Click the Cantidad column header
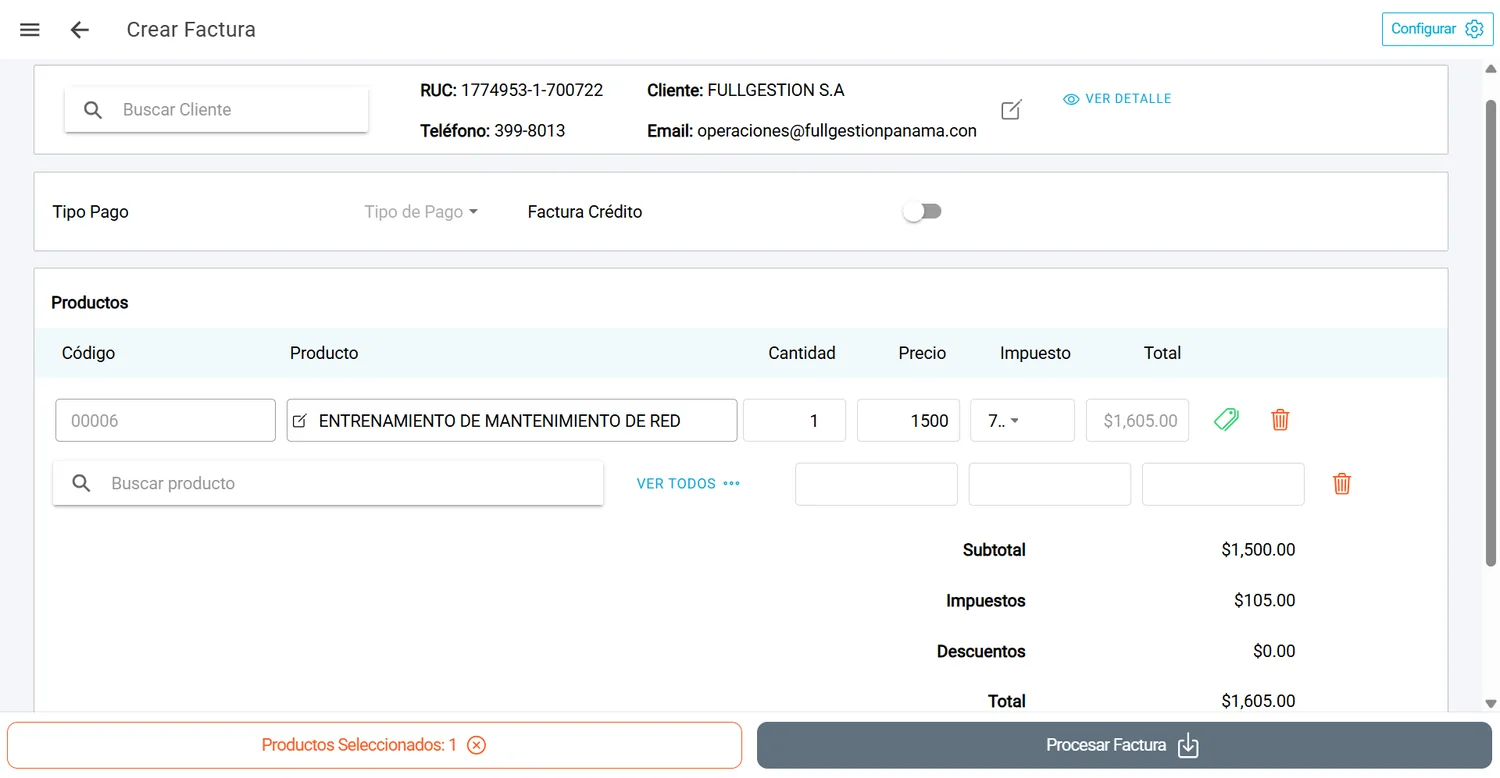The width and height of the screenshot is (1500, 778). (x=802, y=353)
